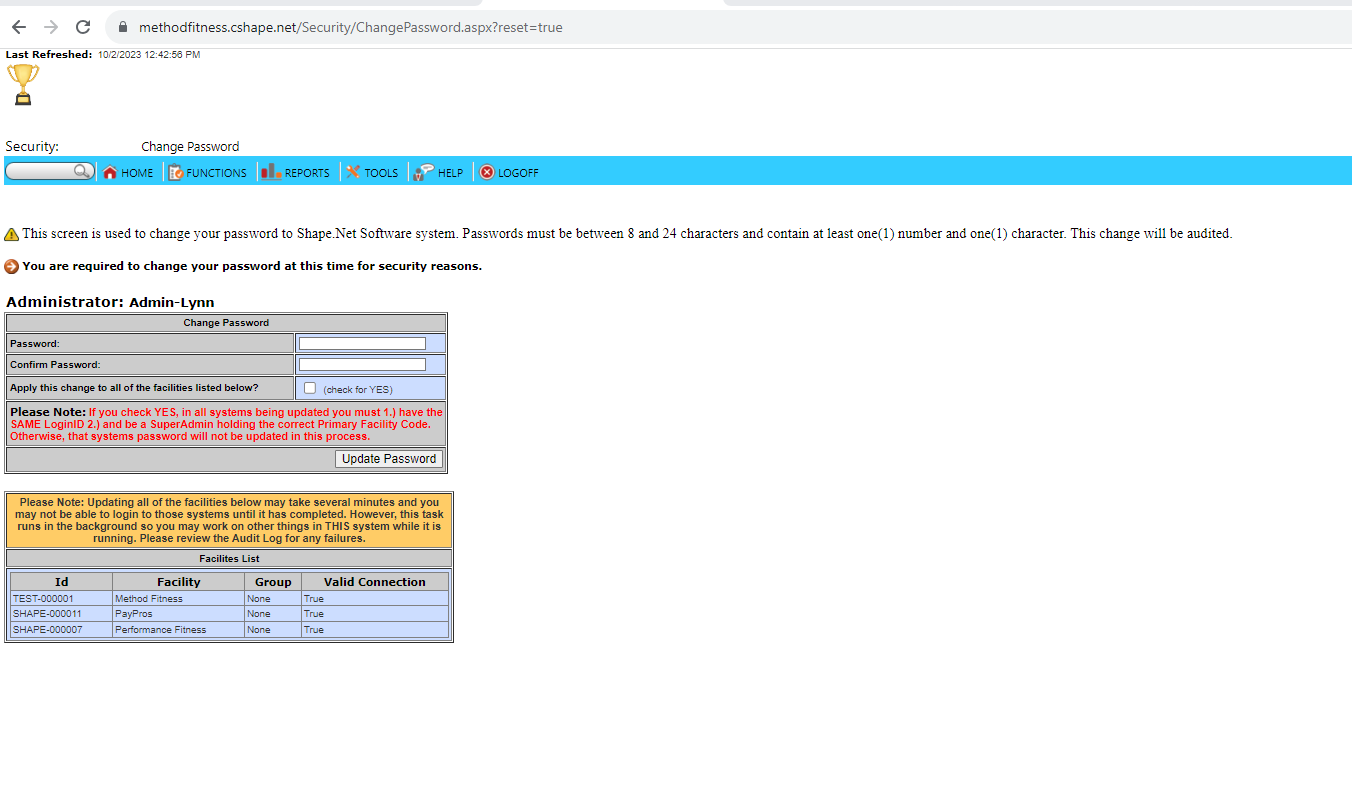Click the Reports bar chart icon
The height and width of the screenshot is (793, 1352).
pyautogui.click(x=270, y=172)
